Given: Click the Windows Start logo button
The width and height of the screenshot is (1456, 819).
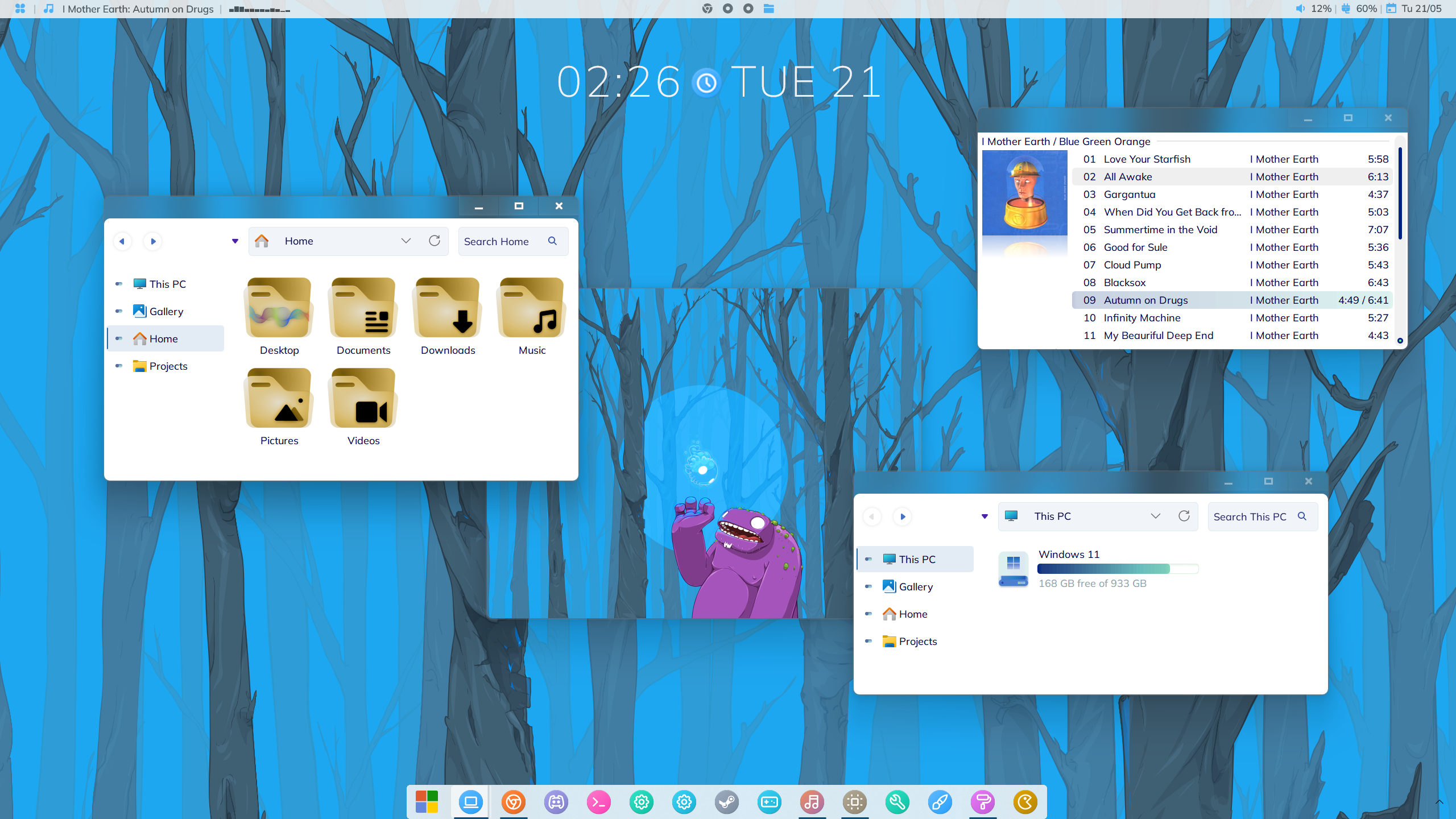Looking at the screenshot, I should tap(427, 802).
